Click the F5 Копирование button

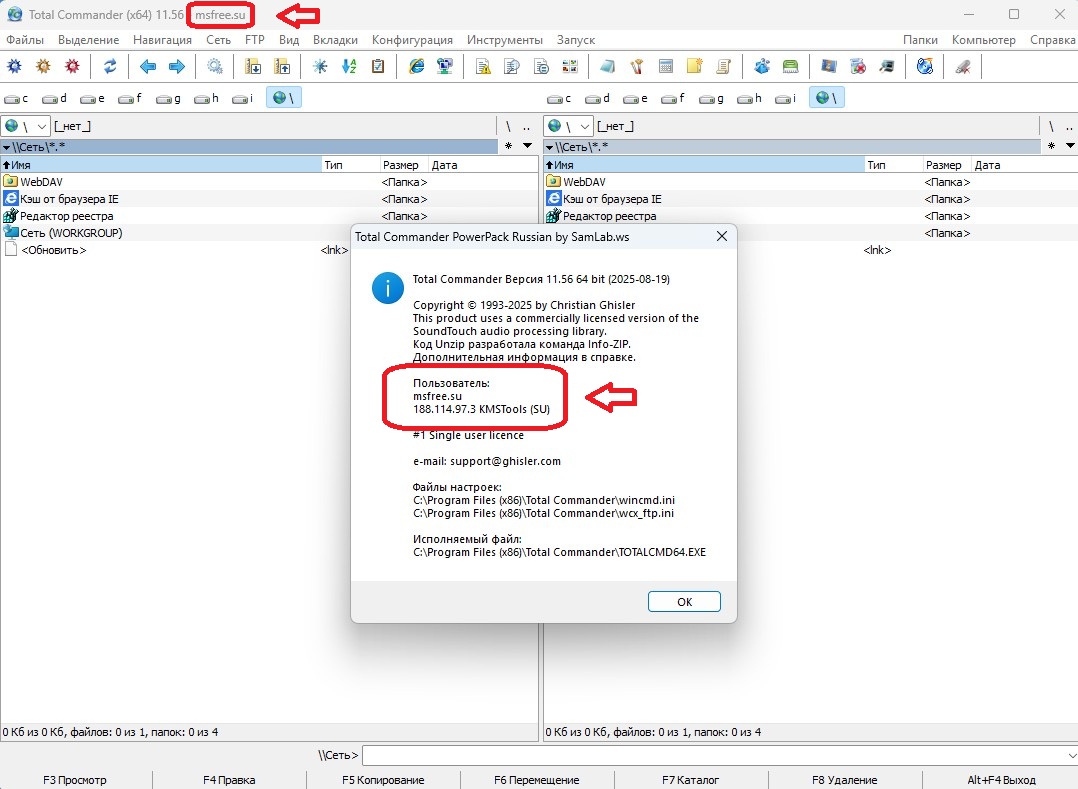click(383, 780)
